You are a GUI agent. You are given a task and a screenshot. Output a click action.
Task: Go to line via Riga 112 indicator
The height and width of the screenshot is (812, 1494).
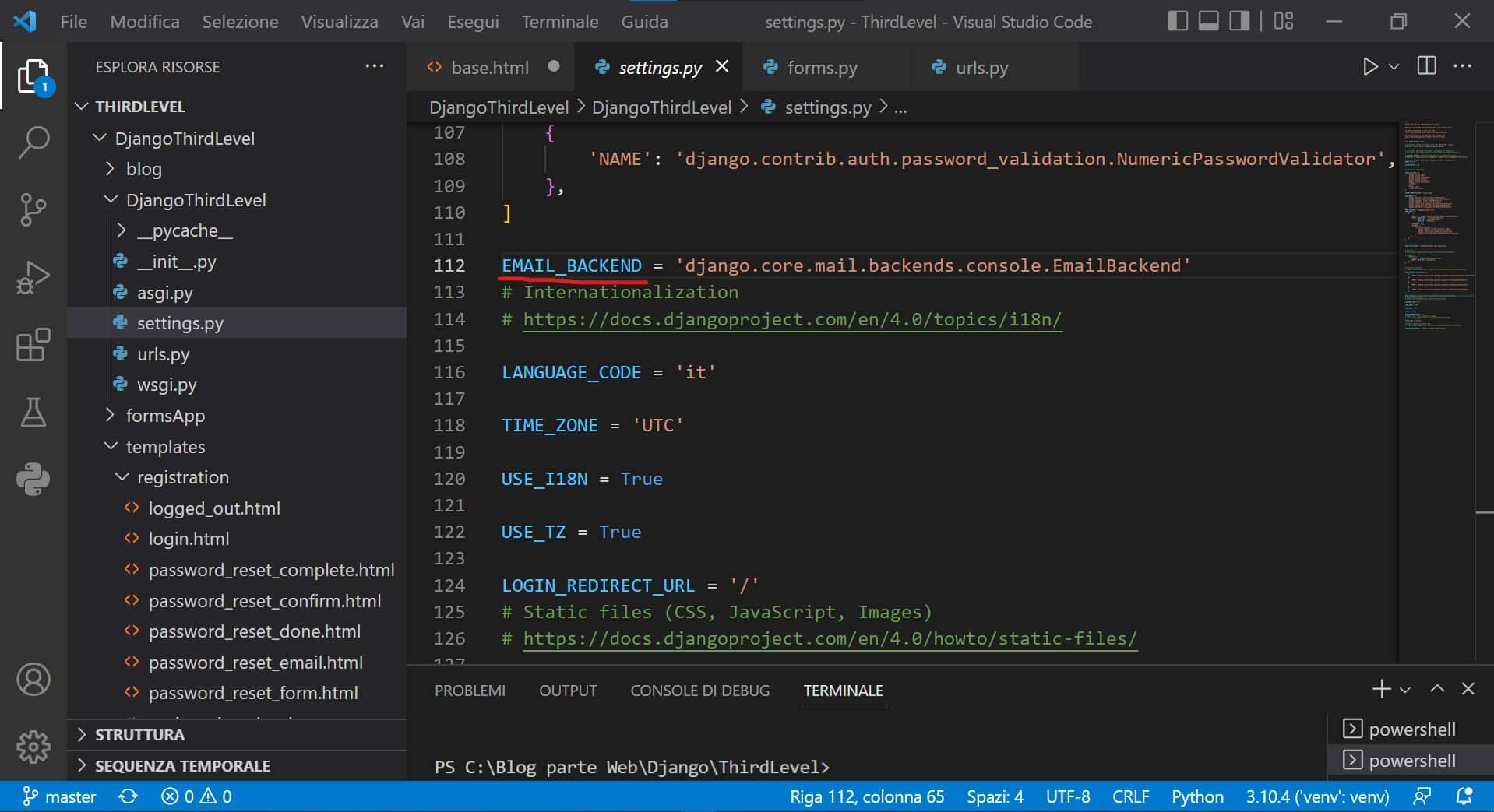[867, 796]
